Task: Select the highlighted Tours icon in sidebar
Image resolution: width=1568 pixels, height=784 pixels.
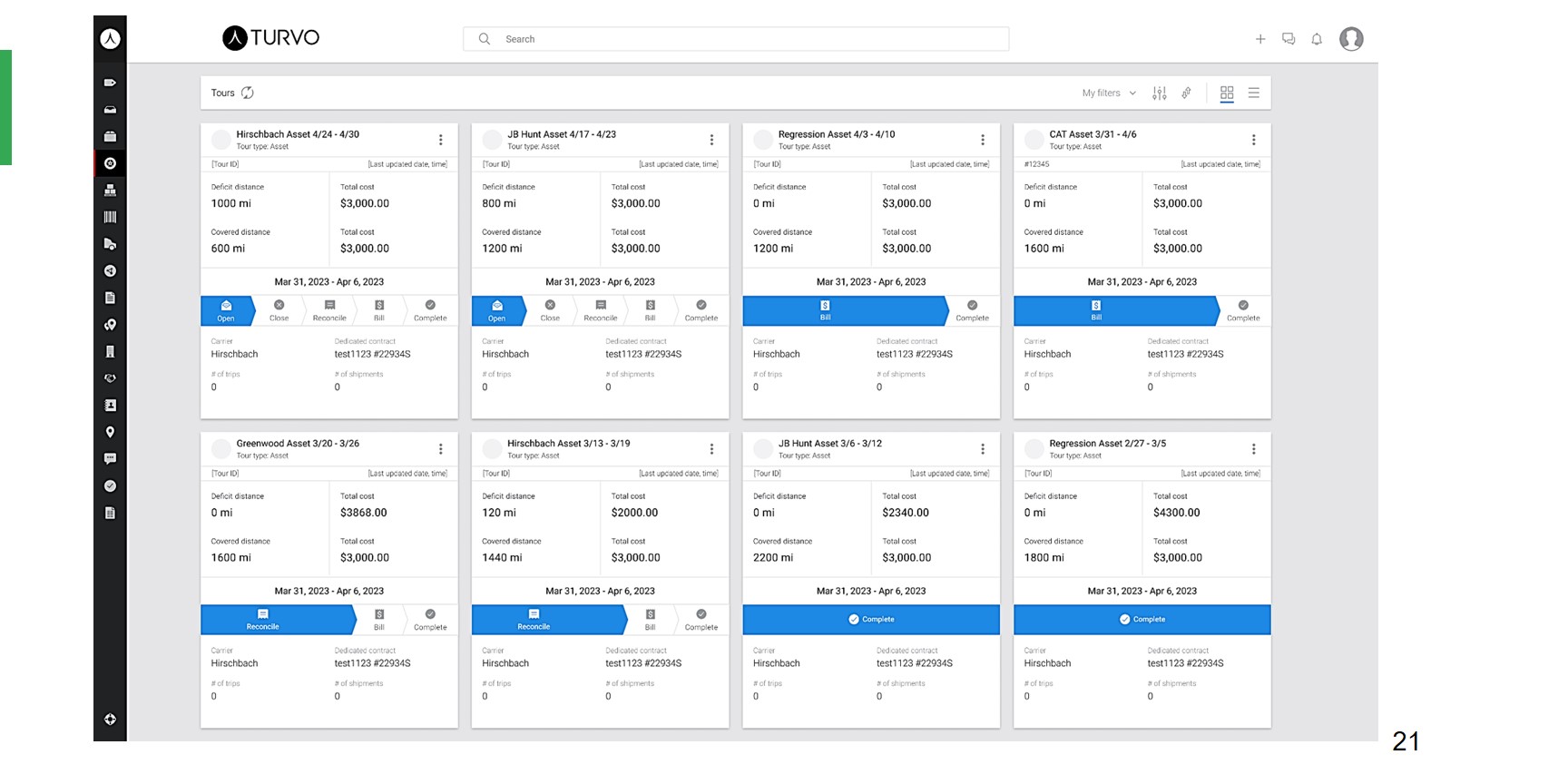Action: (110, 163)
